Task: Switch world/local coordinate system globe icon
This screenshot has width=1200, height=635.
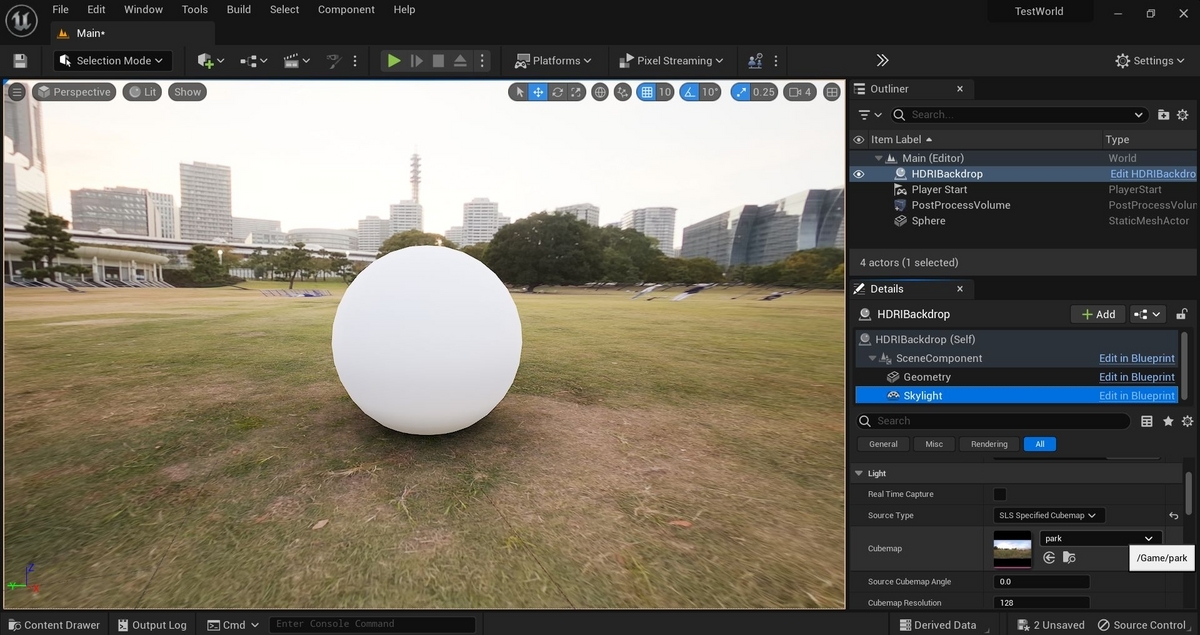Action: 600,92
